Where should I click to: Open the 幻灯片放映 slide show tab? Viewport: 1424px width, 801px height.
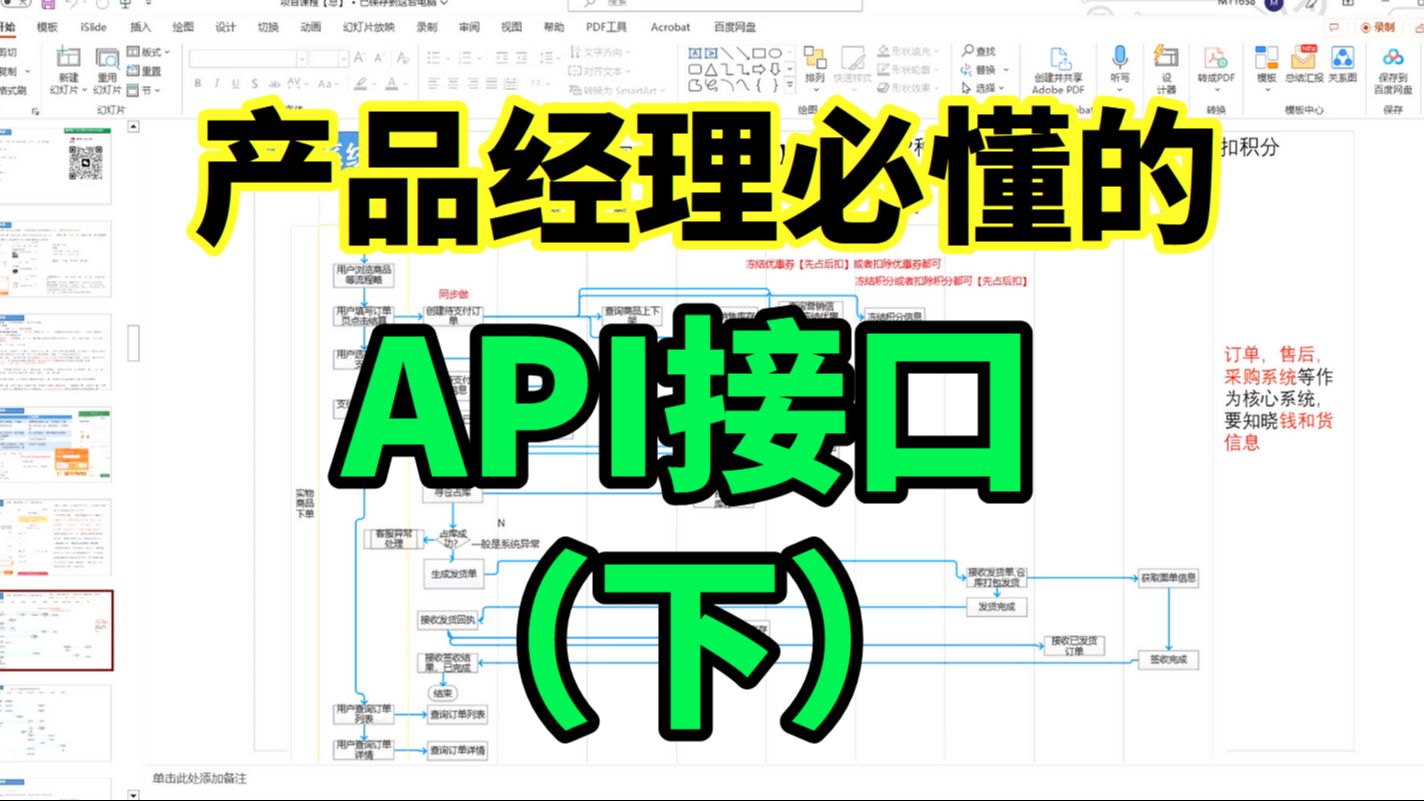(368, 27)
